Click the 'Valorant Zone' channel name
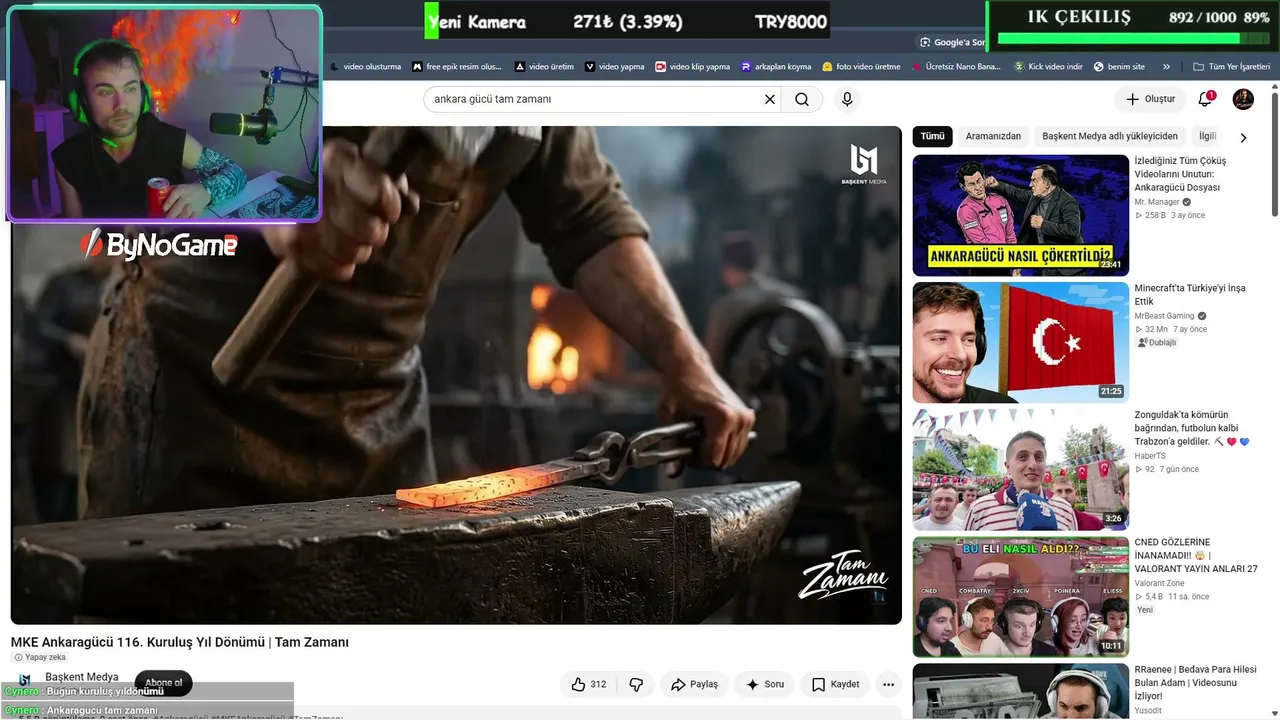Viewport: 1280px width, 720px height. [1159, 583]
